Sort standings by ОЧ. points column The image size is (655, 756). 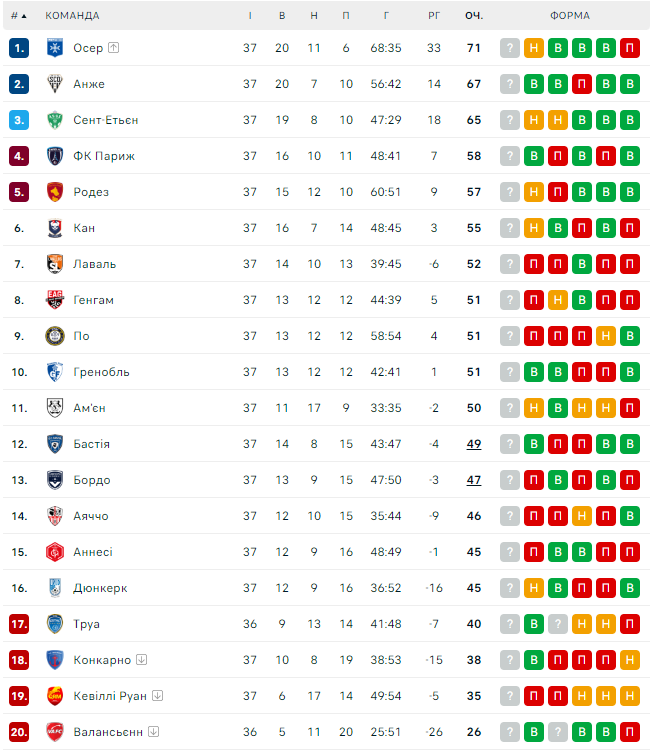click(x=474, y=16)
